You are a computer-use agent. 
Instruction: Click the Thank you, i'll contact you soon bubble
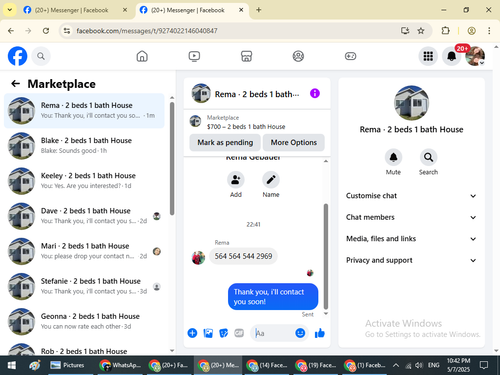[x=273, y=297]
